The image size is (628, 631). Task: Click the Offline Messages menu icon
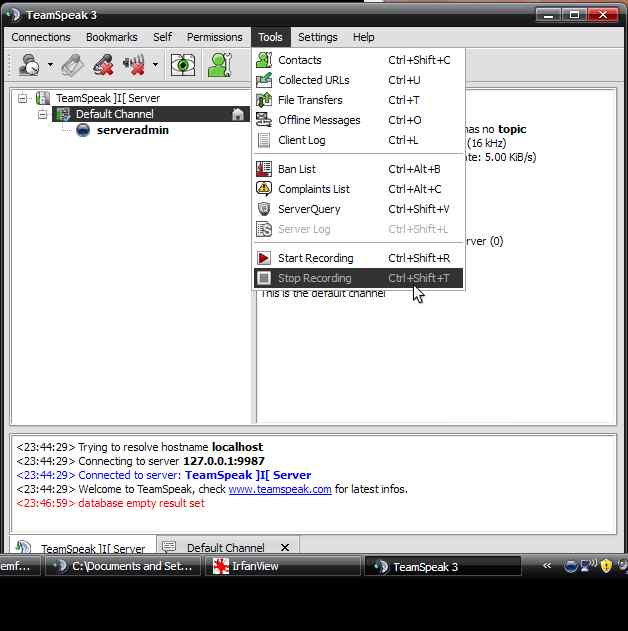[x=264, y=120]
